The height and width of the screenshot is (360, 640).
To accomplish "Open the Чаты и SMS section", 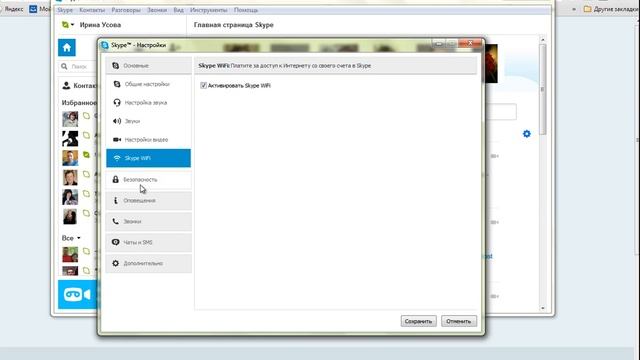I will point(149,242).
